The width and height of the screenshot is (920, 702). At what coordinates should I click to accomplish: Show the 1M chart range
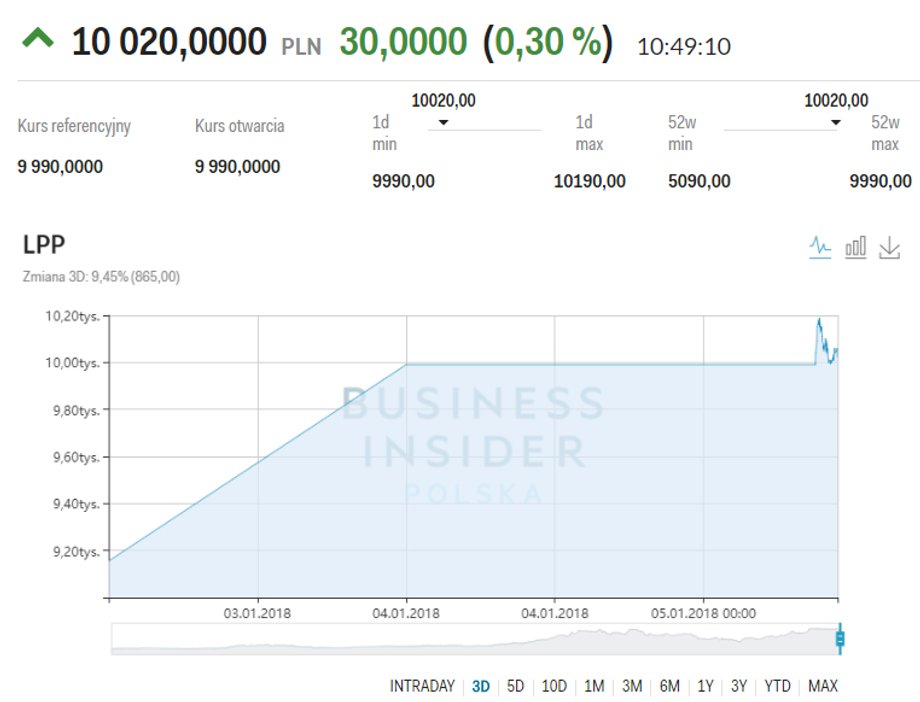tap(594, 686)
